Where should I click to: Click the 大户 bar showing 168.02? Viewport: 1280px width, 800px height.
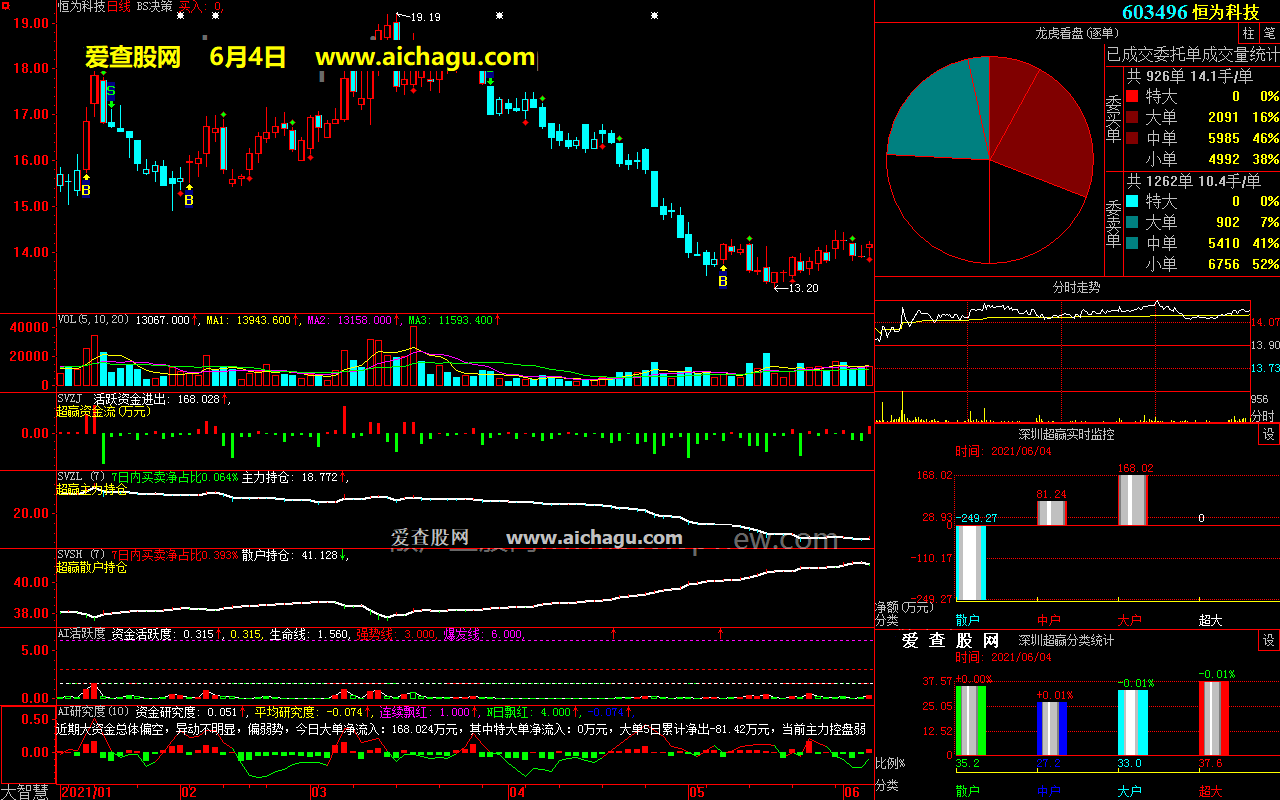1132,500
